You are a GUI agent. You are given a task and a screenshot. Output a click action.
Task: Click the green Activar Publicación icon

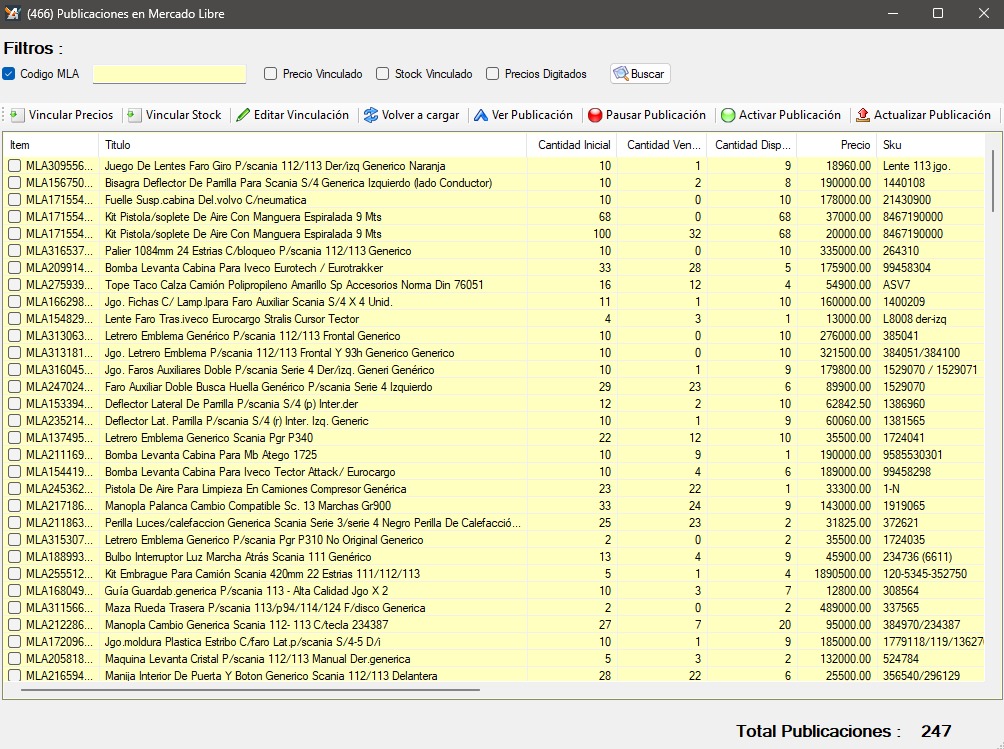point(728,116)
